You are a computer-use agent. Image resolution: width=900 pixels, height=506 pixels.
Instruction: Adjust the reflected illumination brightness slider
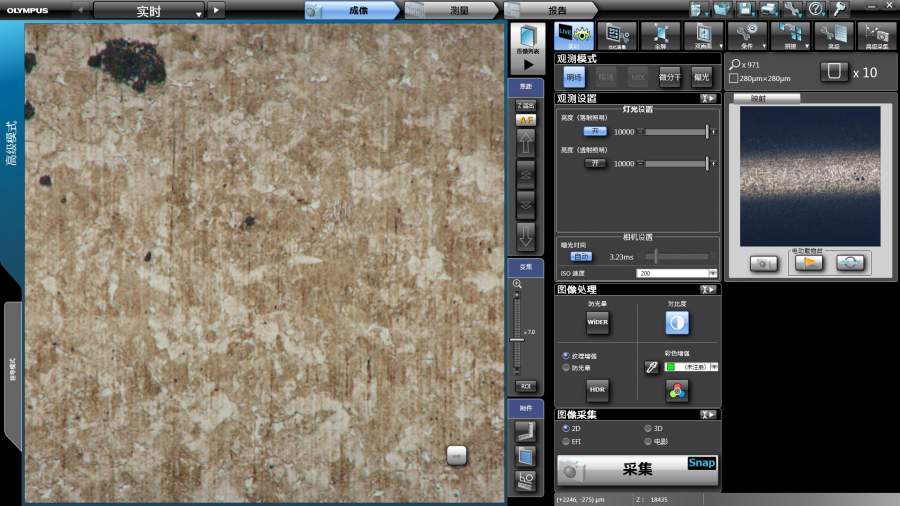coord(677,131)
